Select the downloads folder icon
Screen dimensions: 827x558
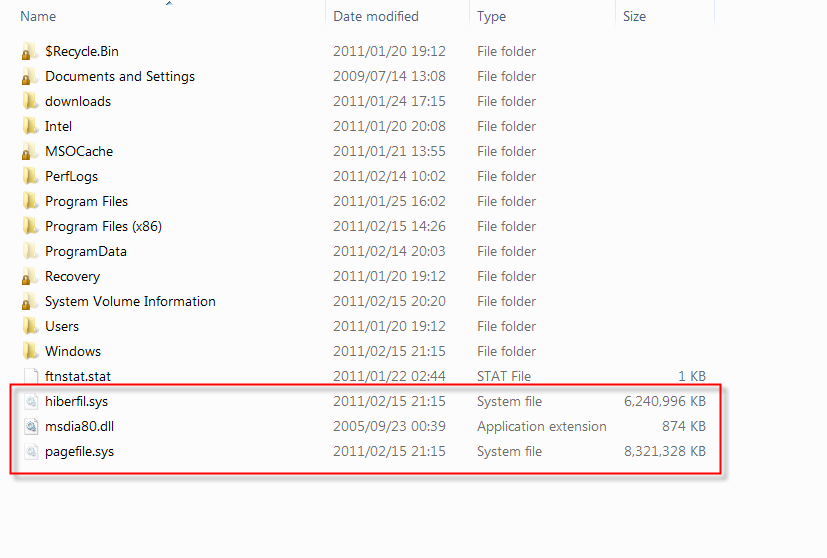point(30,101)
